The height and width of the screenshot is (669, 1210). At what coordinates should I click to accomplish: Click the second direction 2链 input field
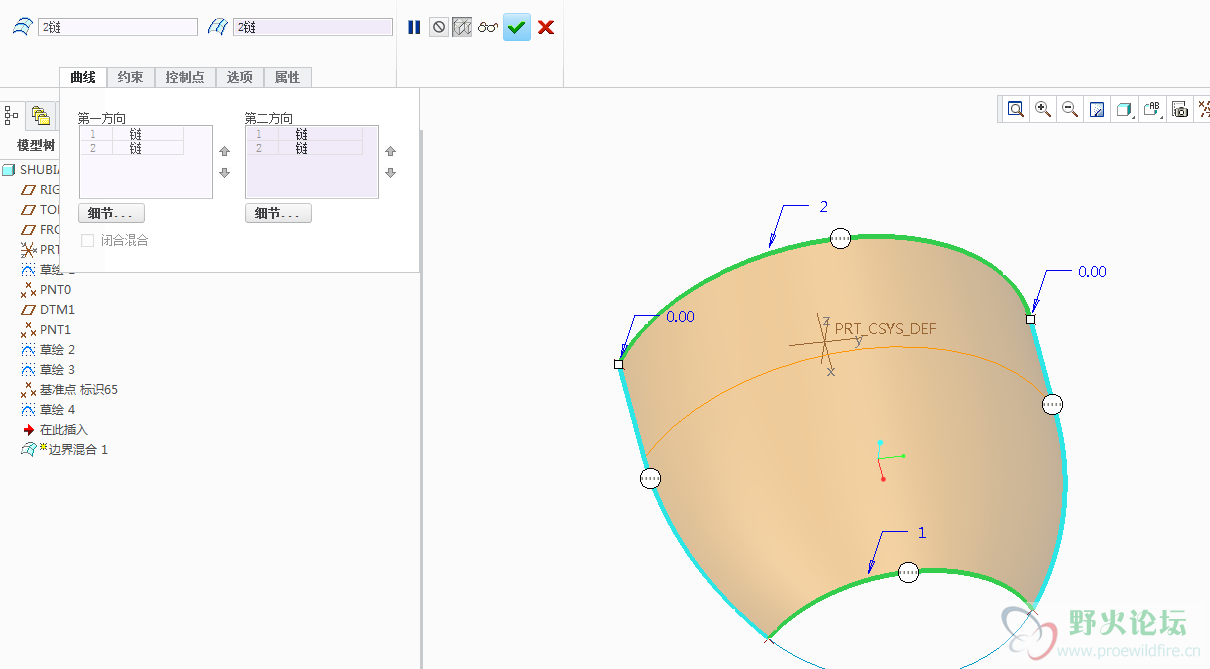[313, 28]
